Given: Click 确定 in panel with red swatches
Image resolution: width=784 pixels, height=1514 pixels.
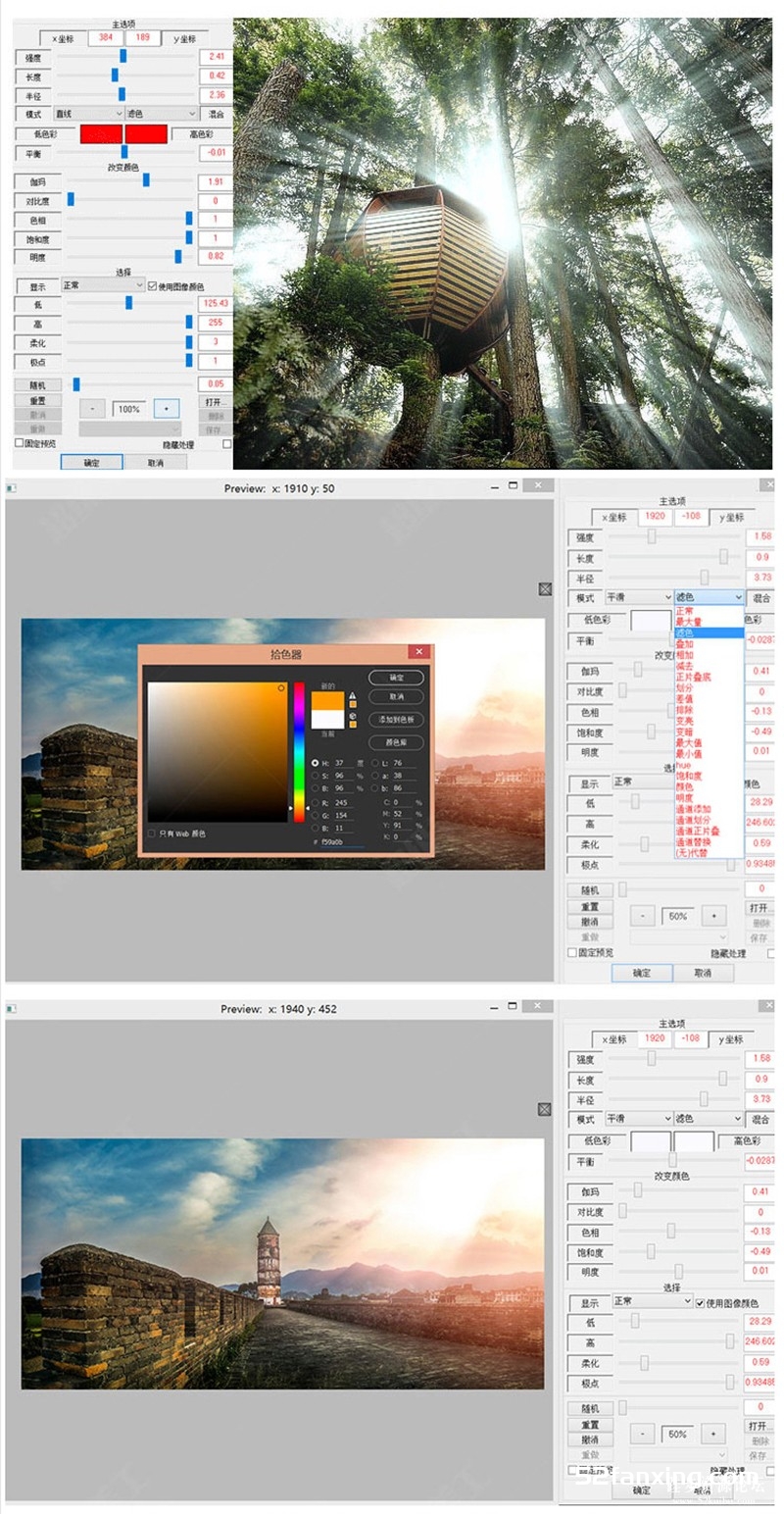Looking at the screenshot, I should (x=91, y=462).
